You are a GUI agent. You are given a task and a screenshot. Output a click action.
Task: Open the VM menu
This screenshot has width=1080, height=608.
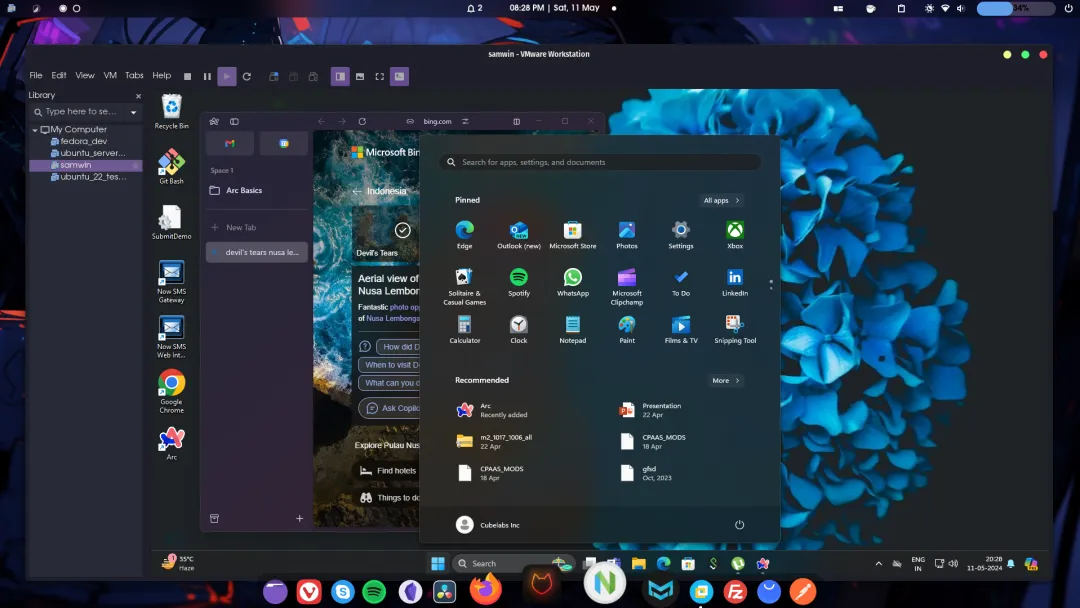pos(110,75)
